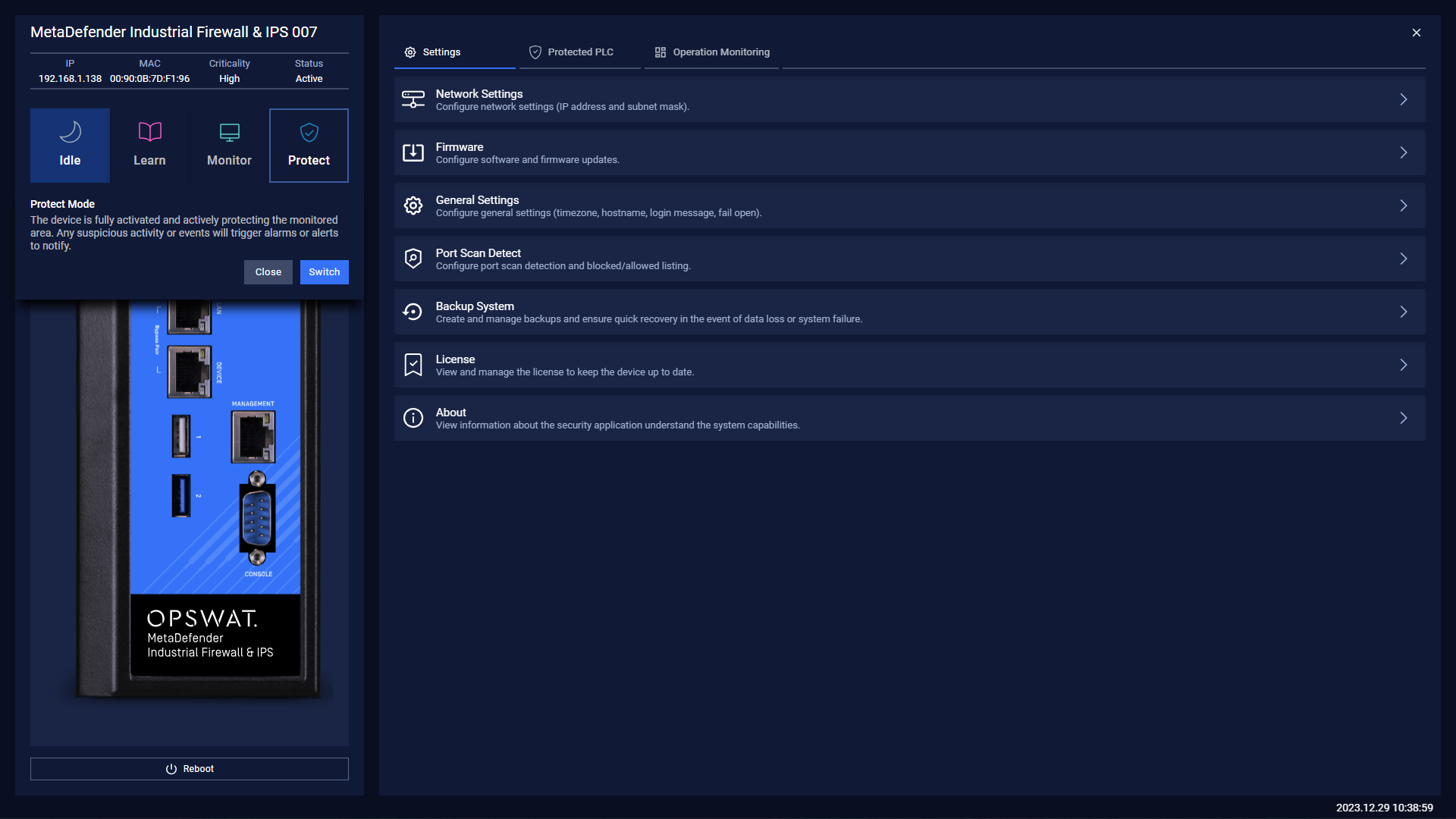Click the Criticality value High
The width and height of the screenshot is (1456, 819).
point(230,79)
